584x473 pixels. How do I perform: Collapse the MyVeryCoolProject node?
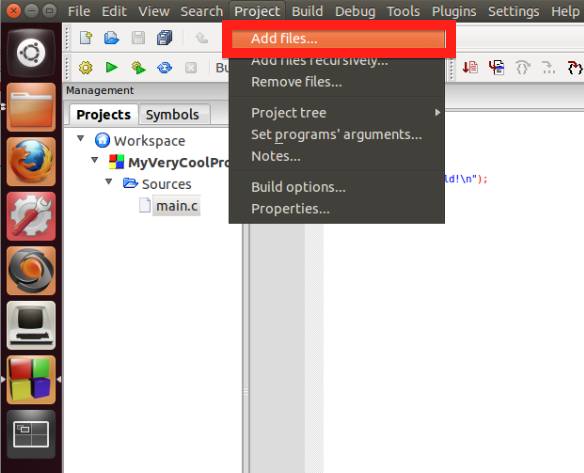point(95,160)
